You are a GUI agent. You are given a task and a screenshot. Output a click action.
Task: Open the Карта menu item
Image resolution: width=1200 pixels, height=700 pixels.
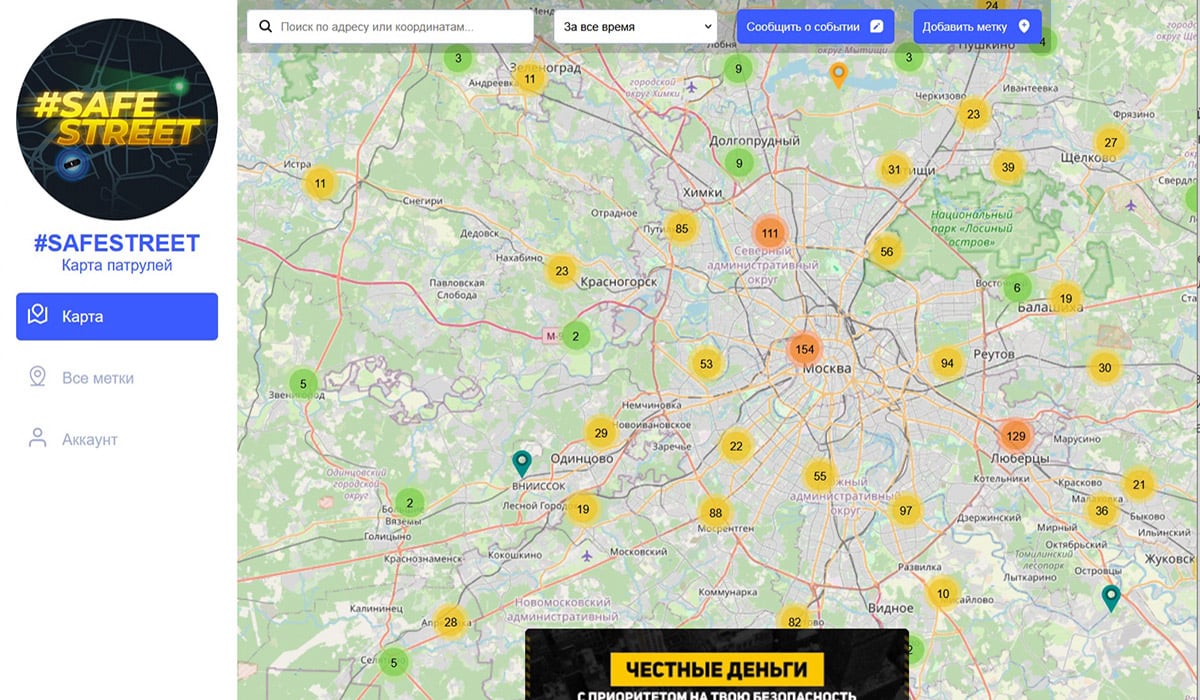click(x=117, y=316)
